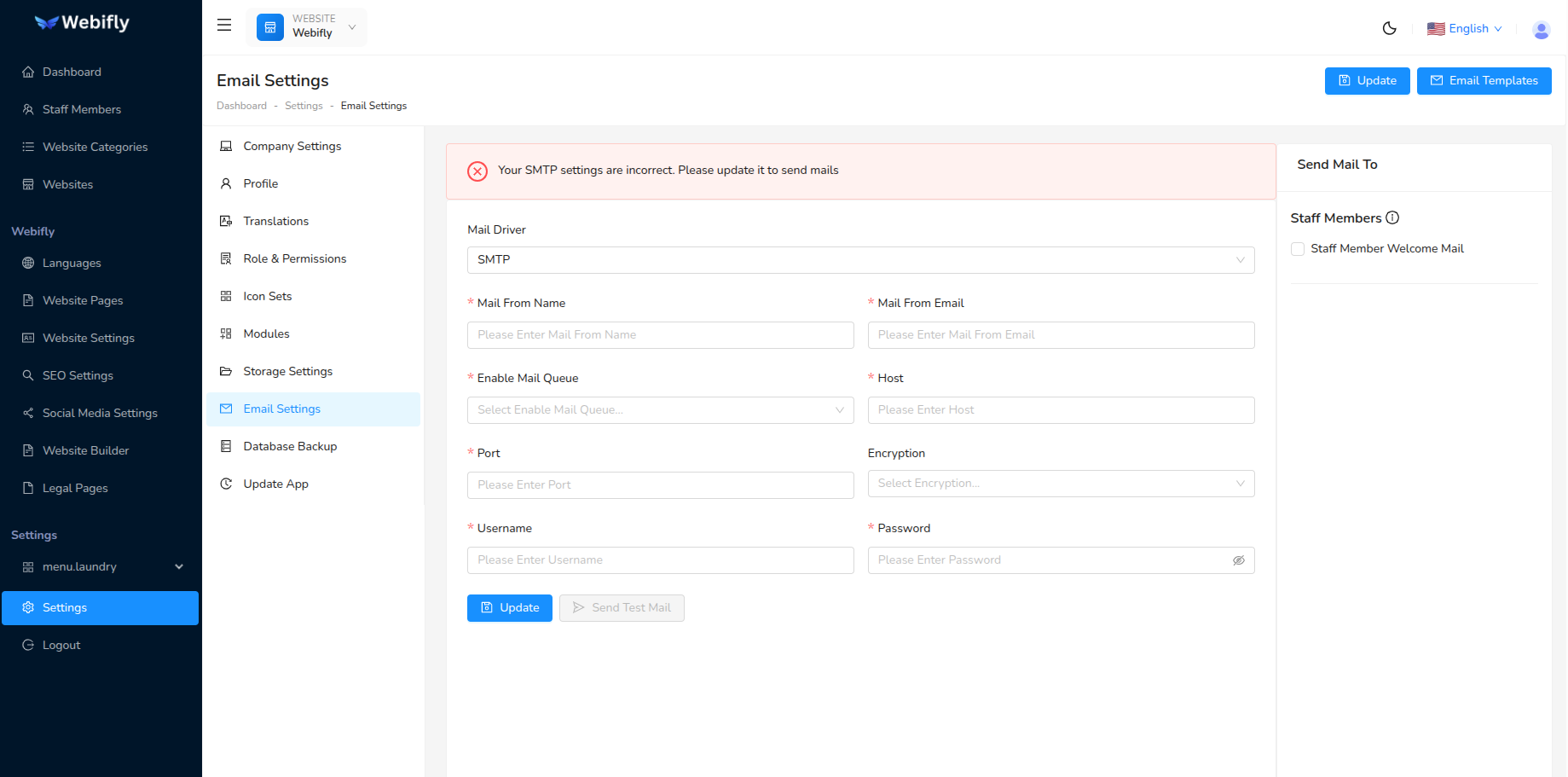The height and width of the screenshot is (777, 1568).
Task: Toggle dark mode with the moon icon
Action: point(1389,28)
